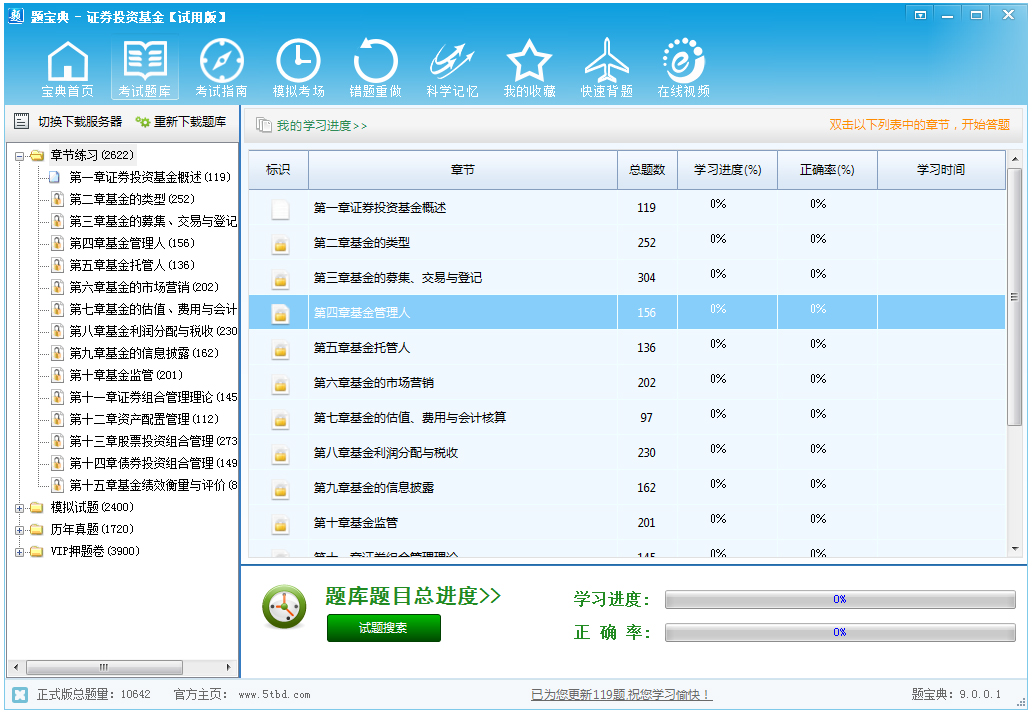Select table row 第六章基金的市场营销

point(627,382)
